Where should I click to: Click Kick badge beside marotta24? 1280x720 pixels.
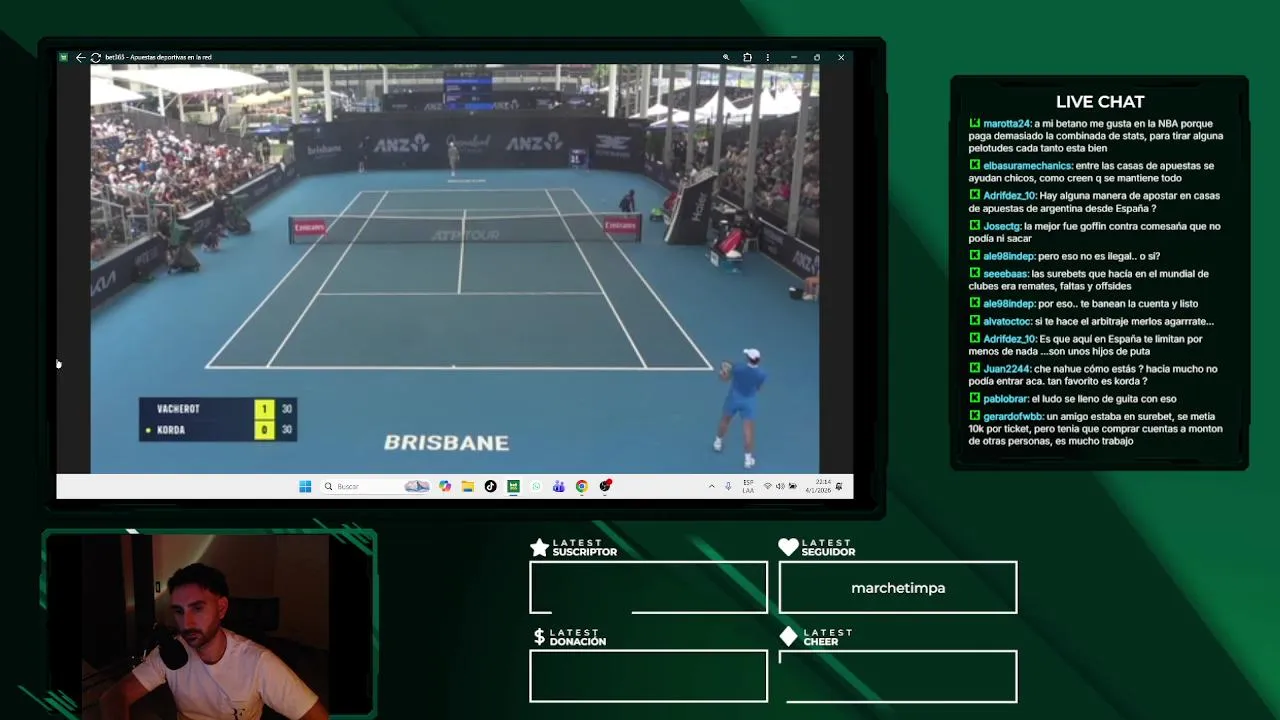[x=974, y=123]
